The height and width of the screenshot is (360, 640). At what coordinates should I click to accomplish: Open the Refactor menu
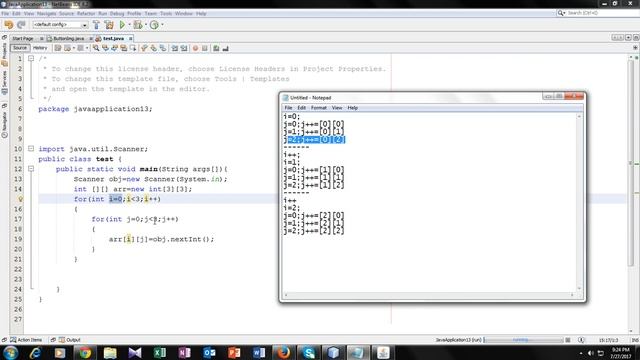pyautogui.click(x=86, y=13)
